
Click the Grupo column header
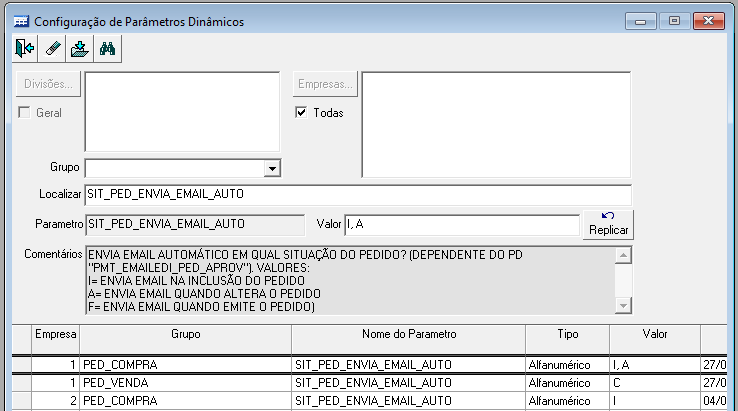coord(185,339)
